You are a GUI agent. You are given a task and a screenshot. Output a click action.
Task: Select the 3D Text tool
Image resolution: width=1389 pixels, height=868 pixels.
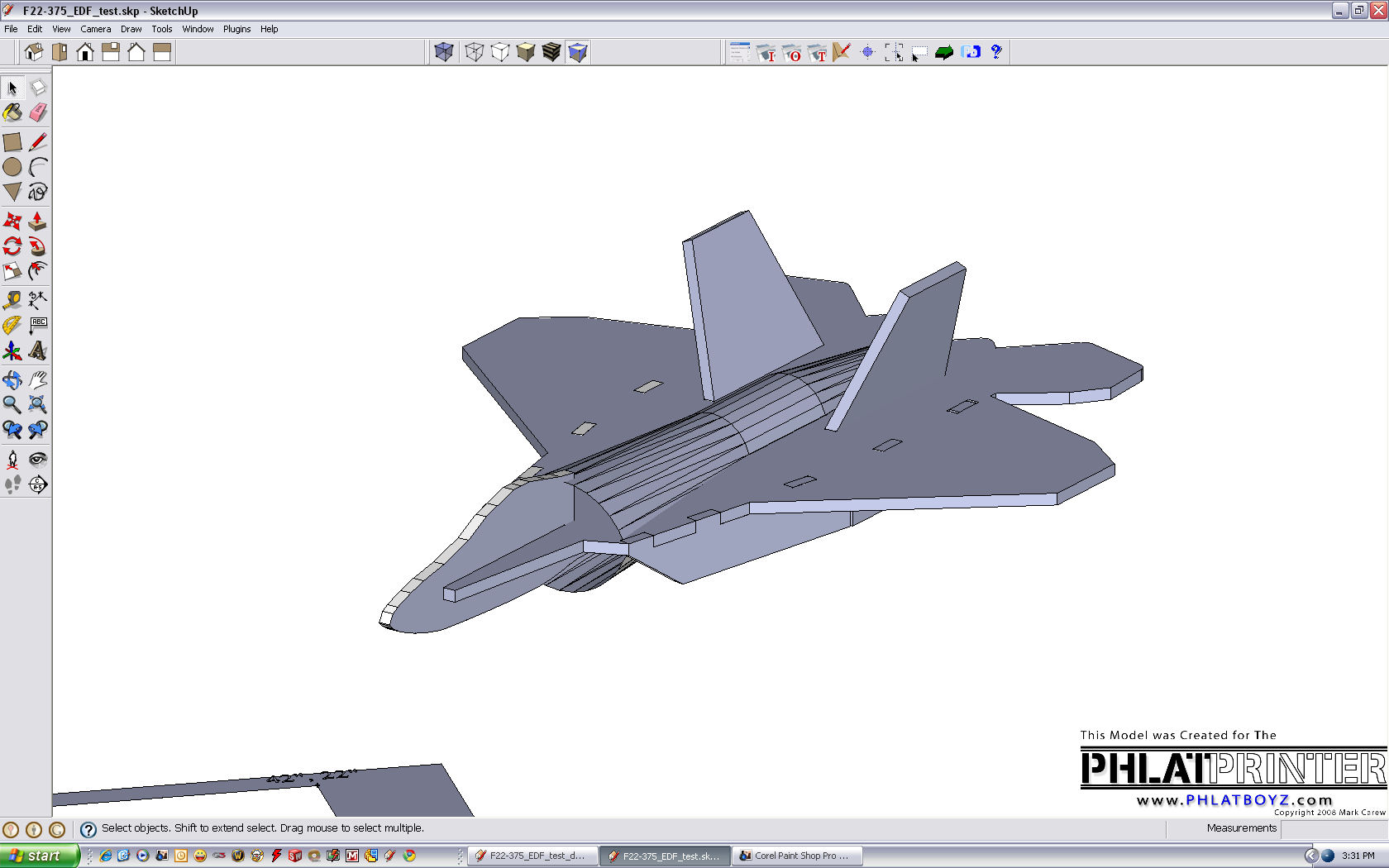click(x=38, y=351)
